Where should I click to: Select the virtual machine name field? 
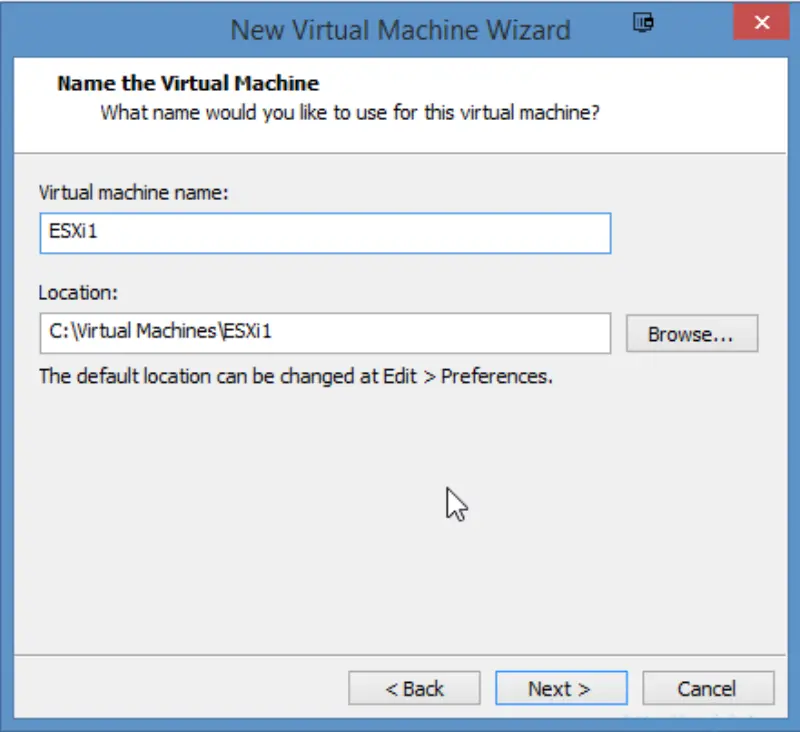pyautogui.click(x=324, y=233)
